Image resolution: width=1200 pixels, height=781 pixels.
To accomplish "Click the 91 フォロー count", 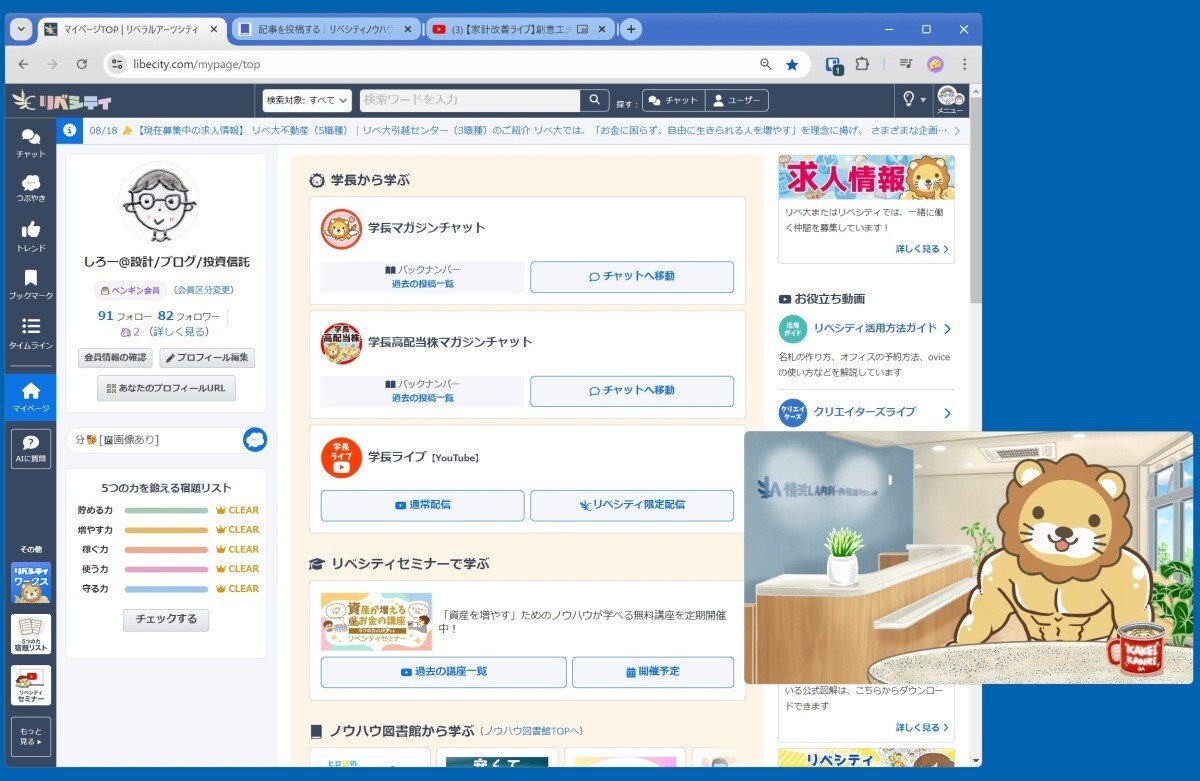I will coord(124,316).
